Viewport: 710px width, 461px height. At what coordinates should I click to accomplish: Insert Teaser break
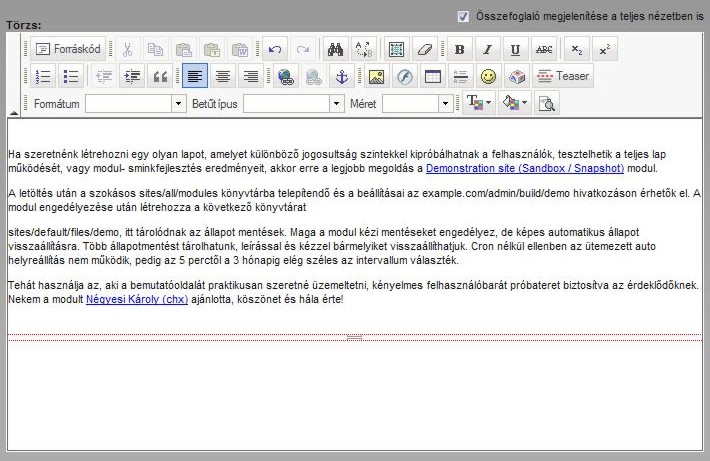563,76
